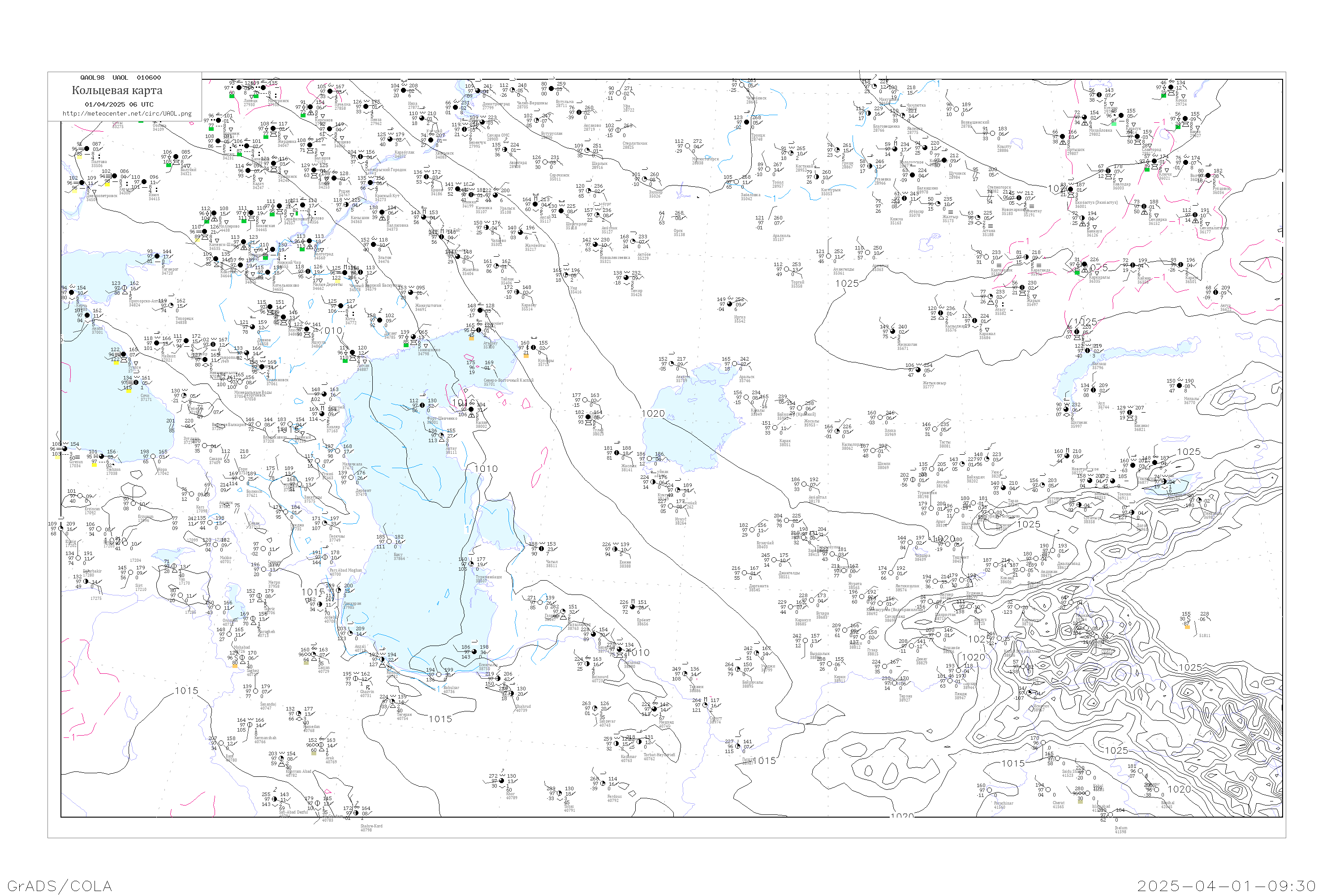Click the 01/04/2025 06 UTC date text
This screenshot has height=896, width=1344.
(119, 104)
